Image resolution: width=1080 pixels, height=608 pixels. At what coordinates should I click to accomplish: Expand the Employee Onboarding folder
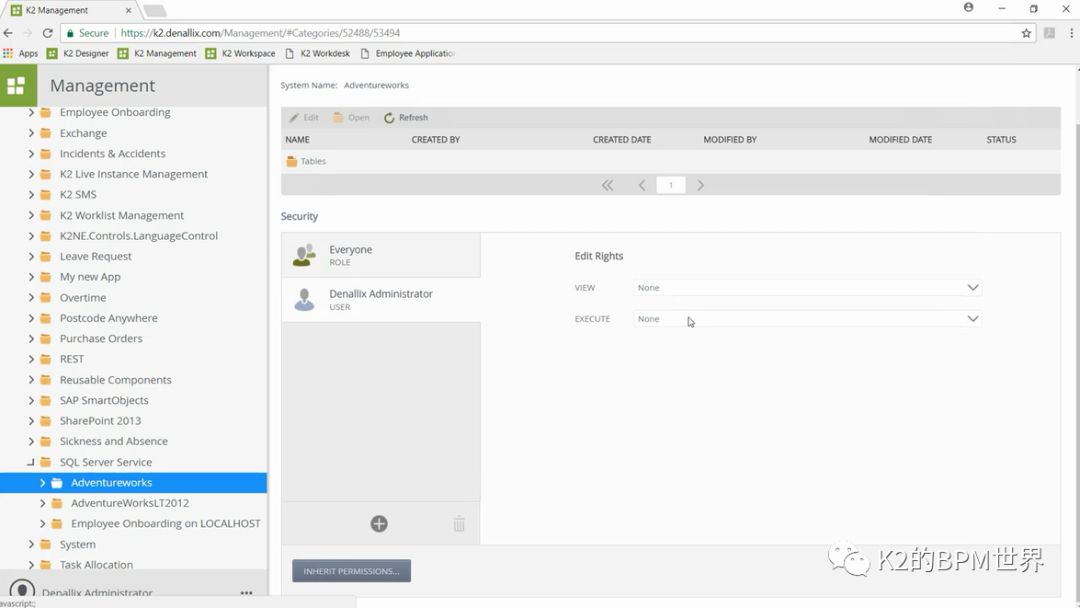click(x=31, y=112)
